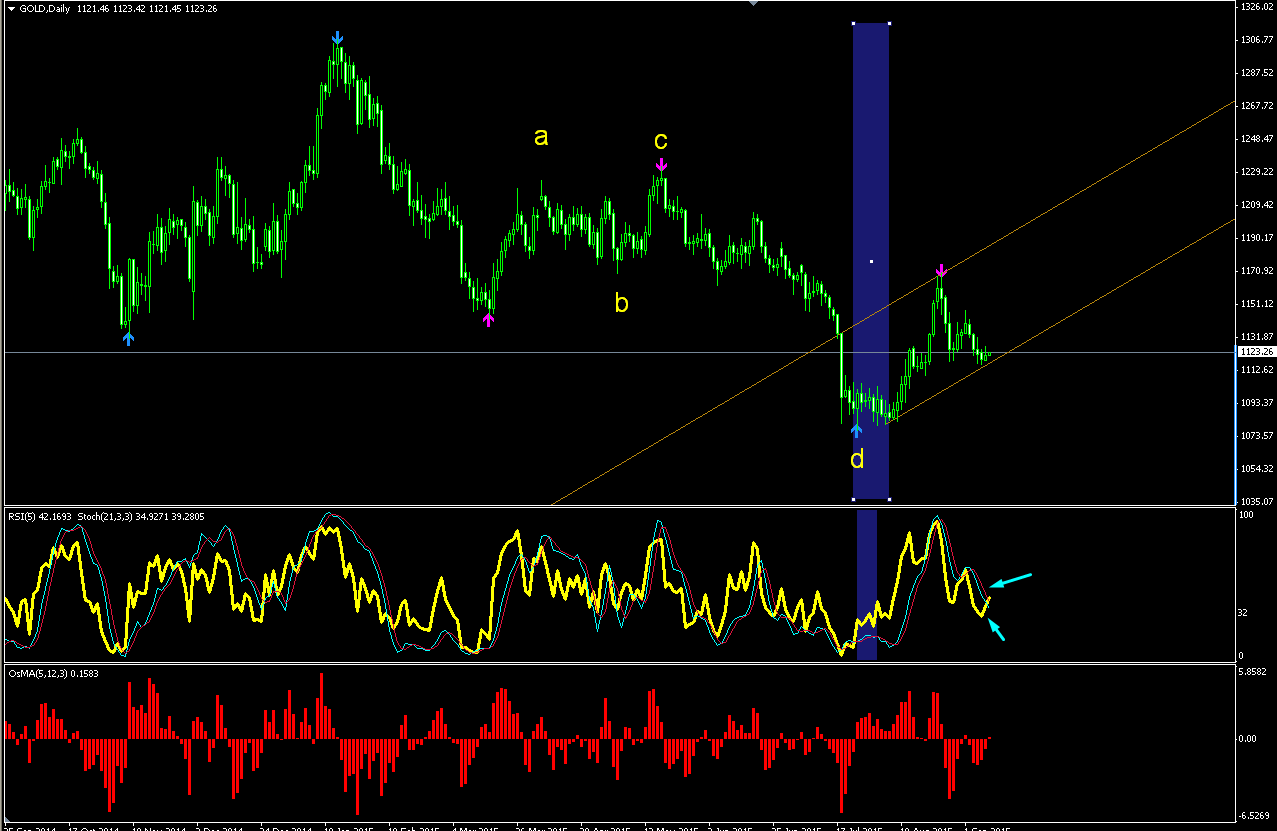Select the magenta down arrow under label c
Screen dimensions: 1277x831
(661, 165)
